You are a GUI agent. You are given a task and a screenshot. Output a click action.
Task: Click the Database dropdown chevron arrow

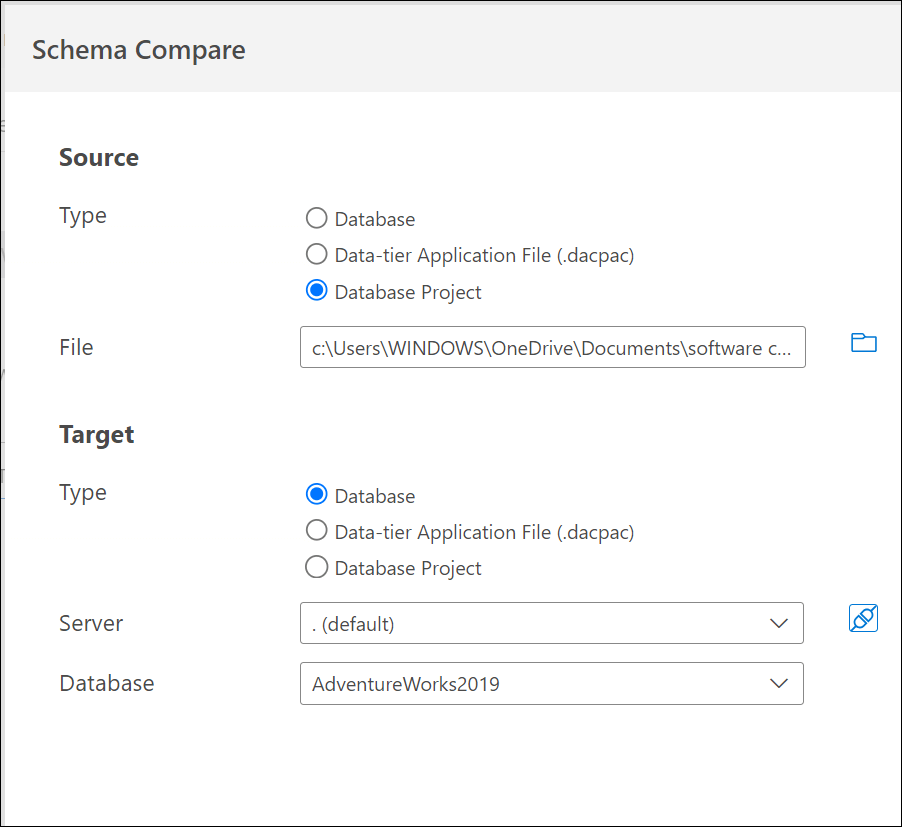click(779, 684)
